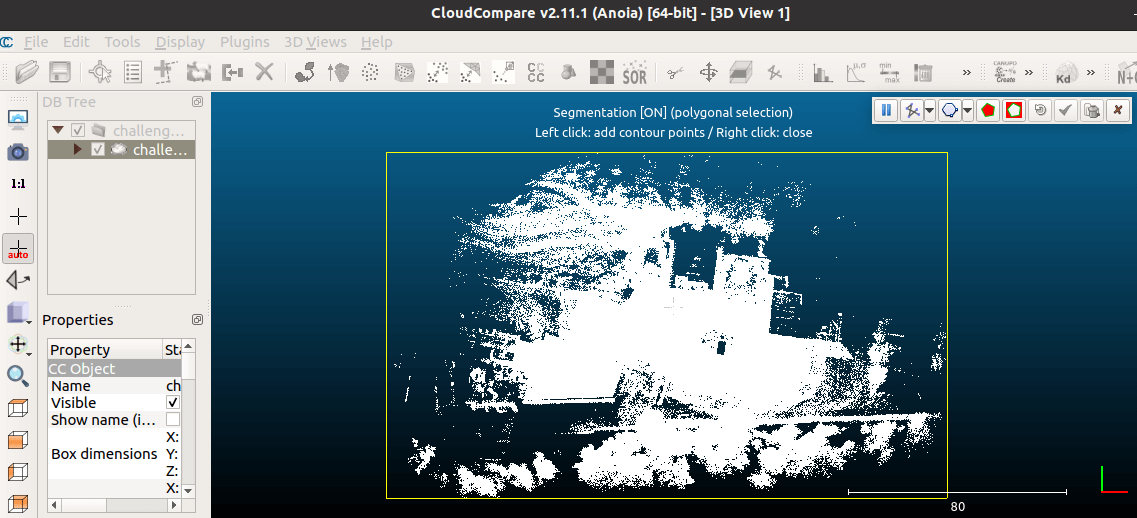
Task: Open the 3D Views menu
Action: click(315, 42)
